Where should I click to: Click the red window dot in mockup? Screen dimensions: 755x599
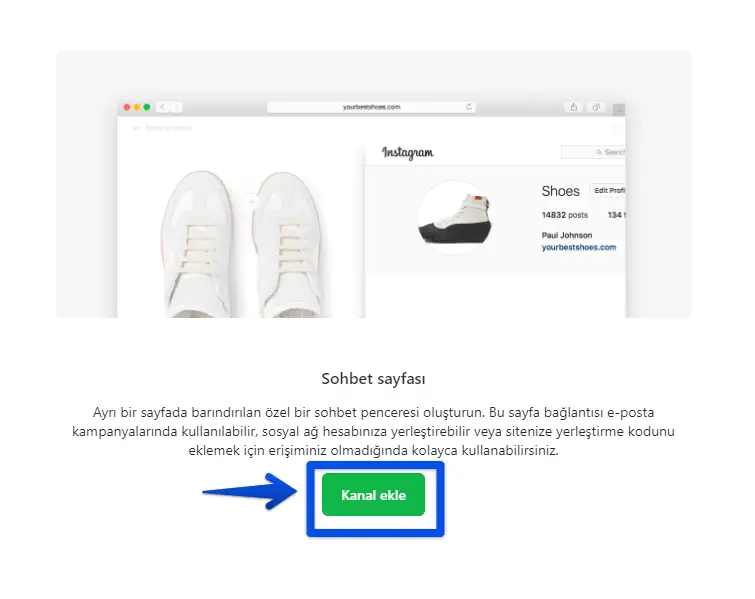click(x=127, y=107)
